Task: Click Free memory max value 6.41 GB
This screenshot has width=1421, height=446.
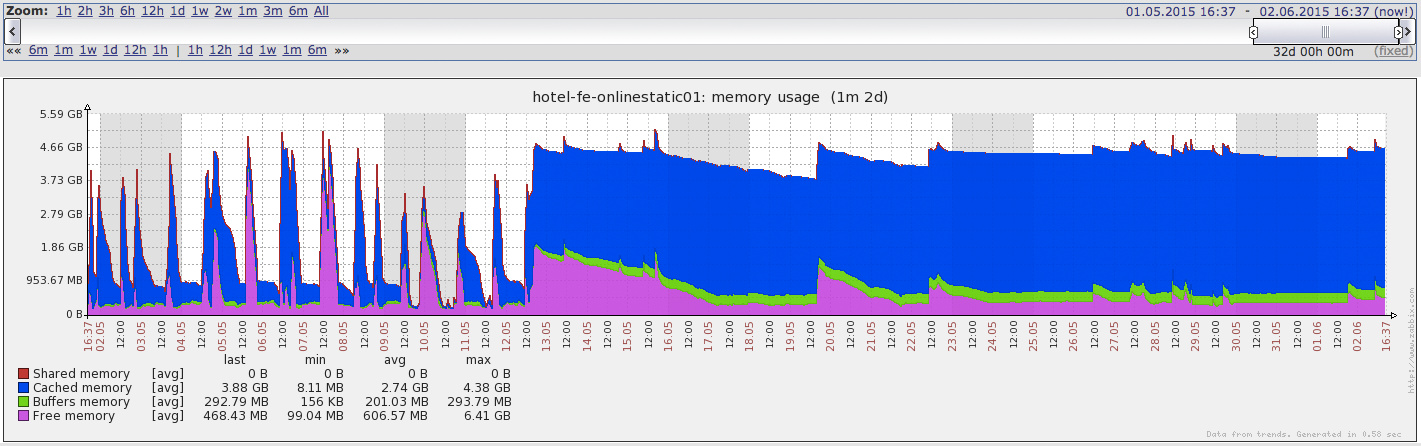Action: [x=487, y=416]
